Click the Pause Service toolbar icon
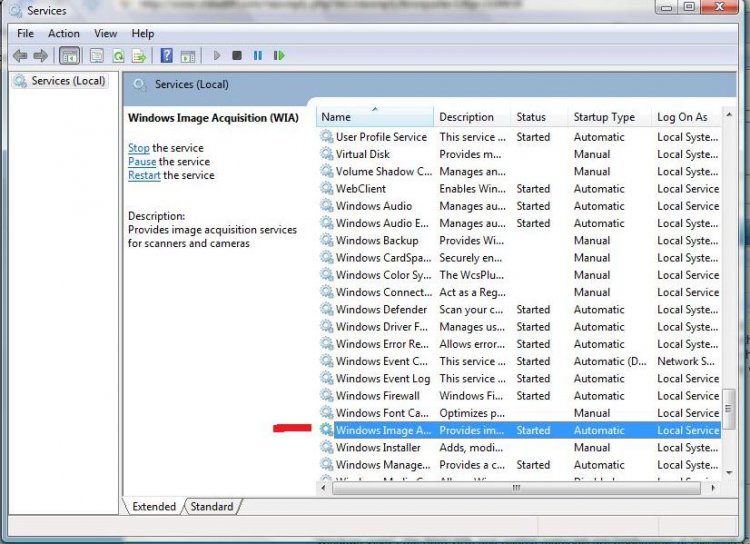The image size is (750, 544). coord(258,56)
